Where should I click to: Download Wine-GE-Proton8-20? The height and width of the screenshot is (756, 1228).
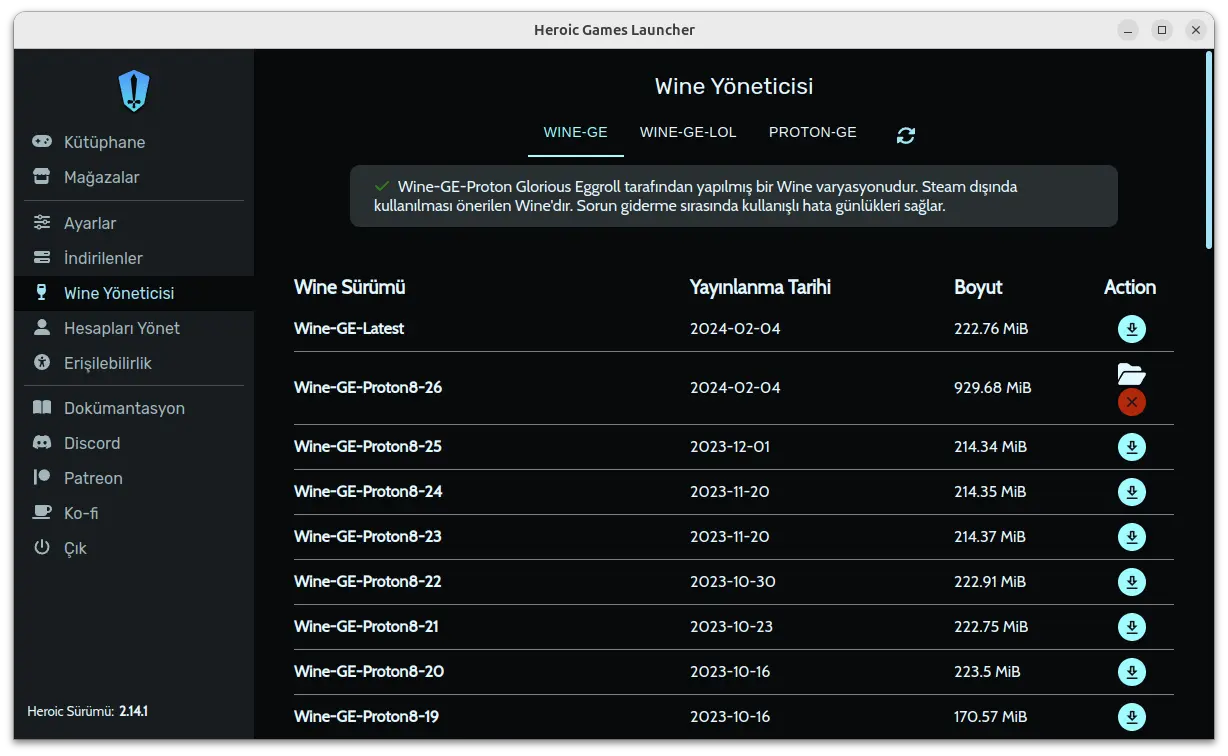click(x=1132, y=672)
